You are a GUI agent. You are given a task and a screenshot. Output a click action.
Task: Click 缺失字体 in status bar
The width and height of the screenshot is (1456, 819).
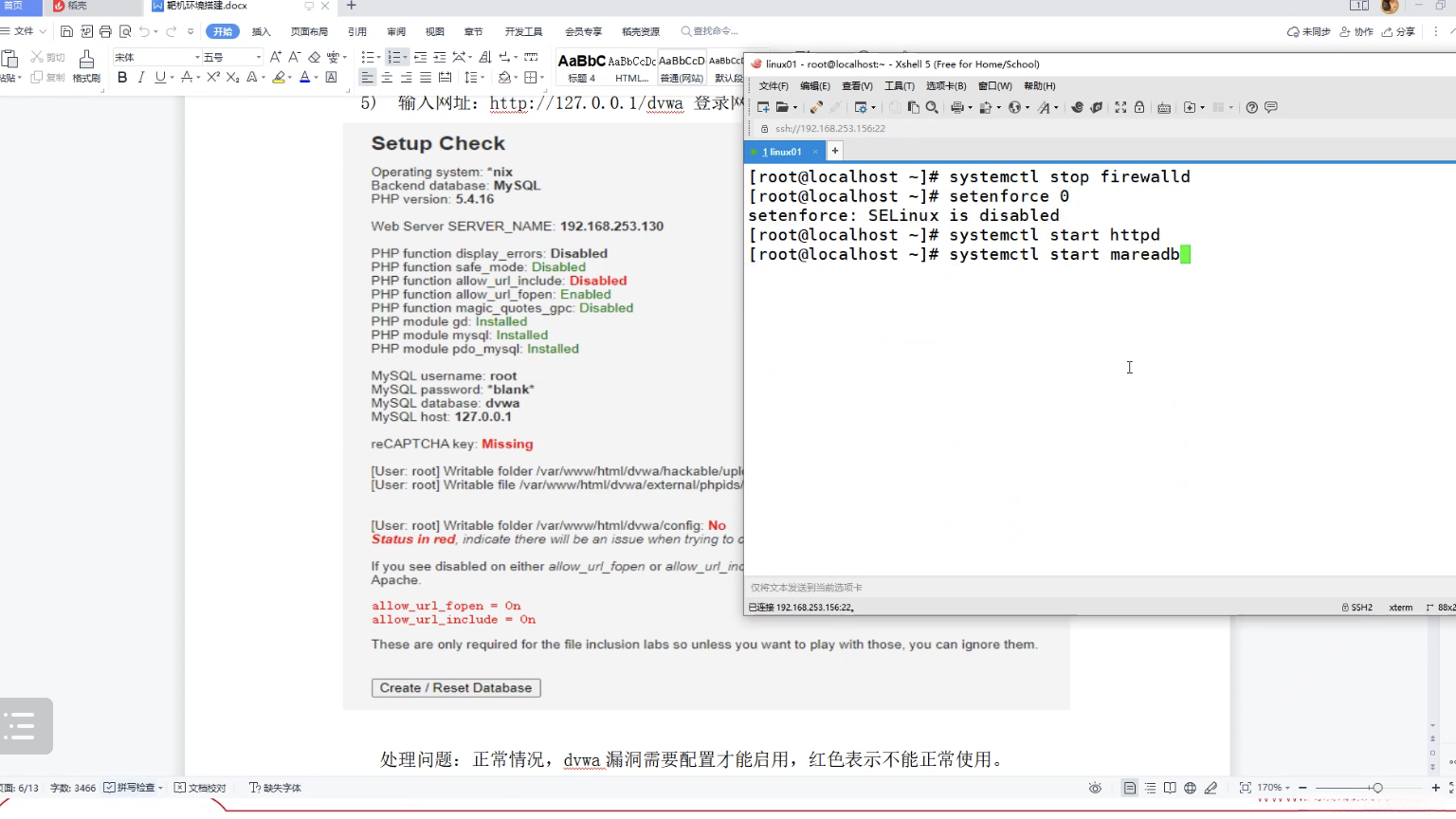(275, 788)
